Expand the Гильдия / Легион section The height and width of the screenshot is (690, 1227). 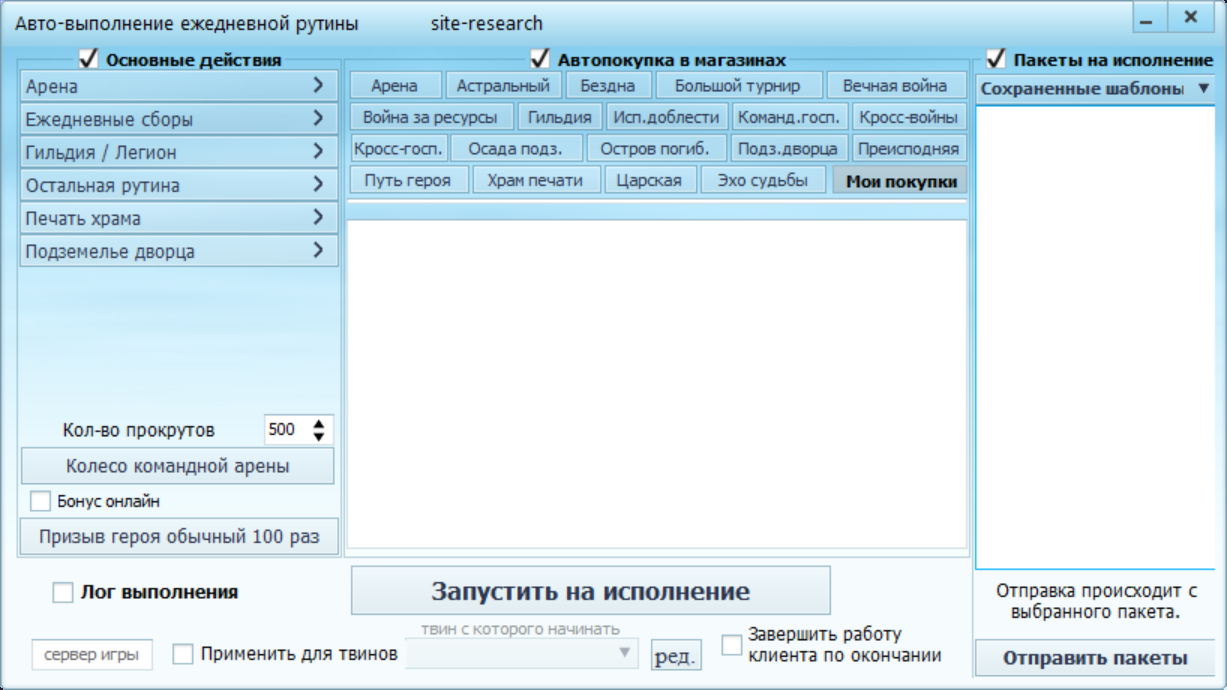tap(179, 152)
